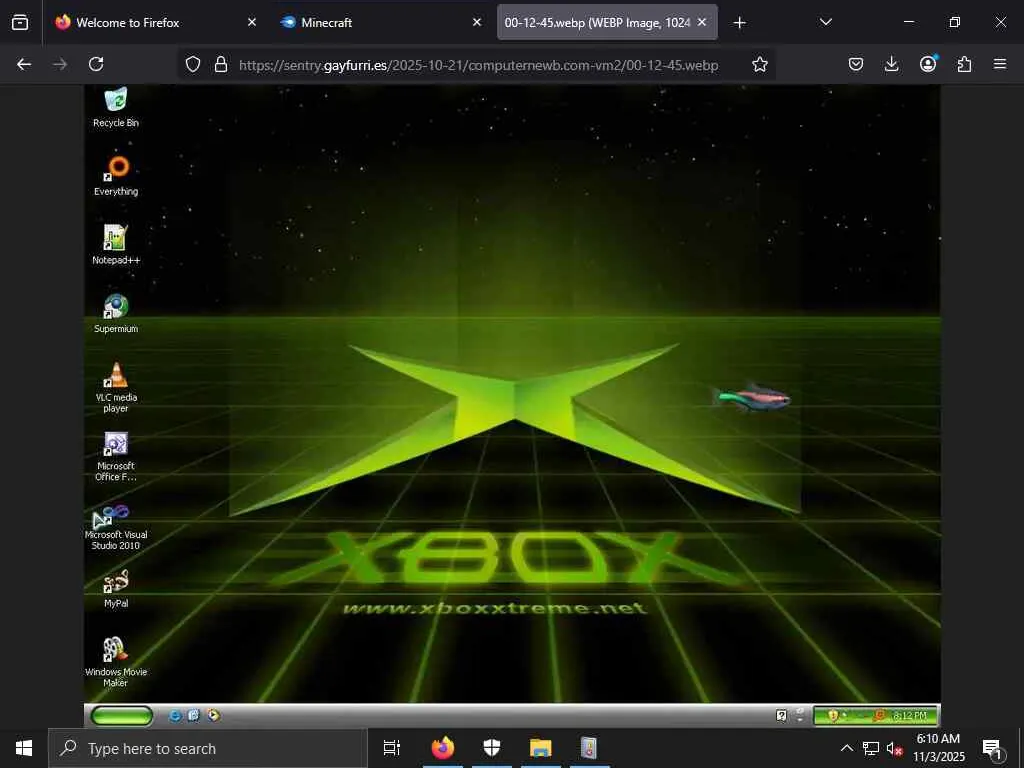Click the help question mark tray icon

(781, 716)
